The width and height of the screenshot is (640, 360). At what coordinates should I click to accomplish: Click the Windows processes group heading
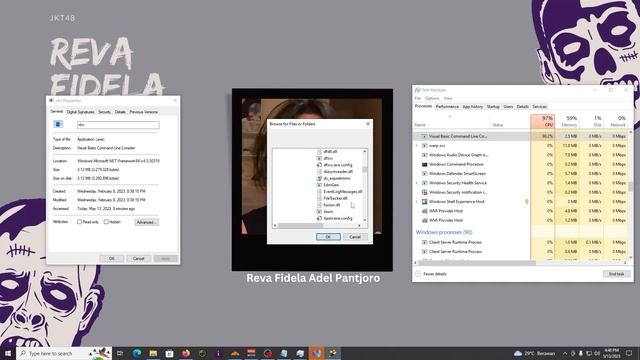coord(444,232)
